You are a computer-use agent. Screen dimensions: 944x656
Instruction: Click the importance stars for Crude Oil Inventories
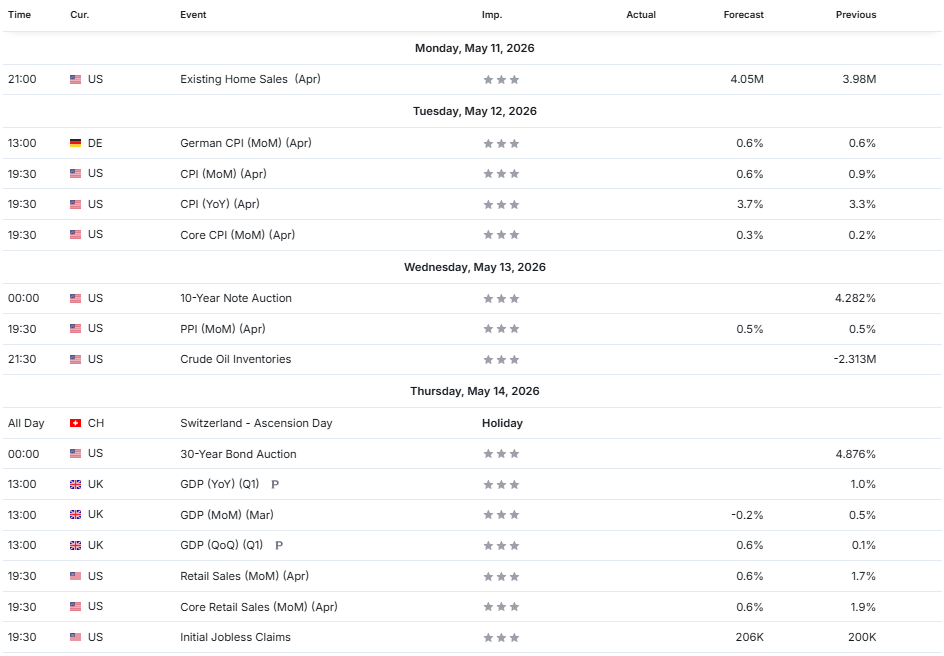point(501,360)
